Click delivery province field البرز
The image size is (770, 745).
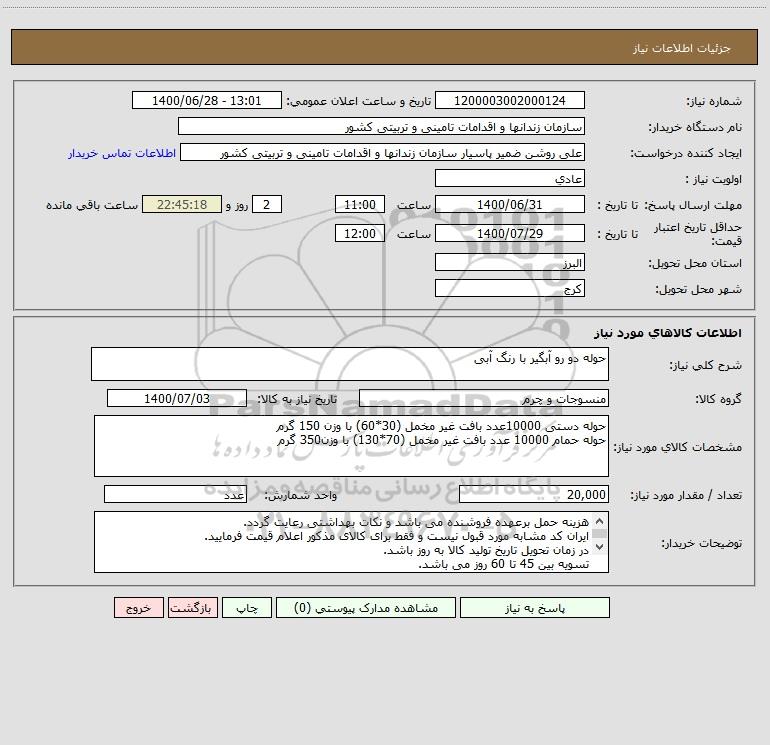coord(510,262)
